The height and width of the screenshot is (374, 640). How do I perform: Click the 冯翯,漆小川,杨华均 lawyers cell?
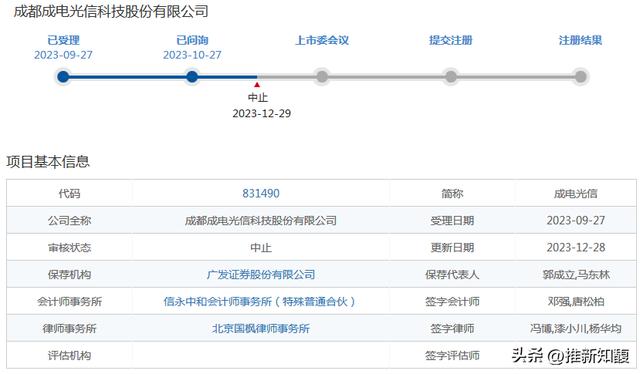[576, 328]
